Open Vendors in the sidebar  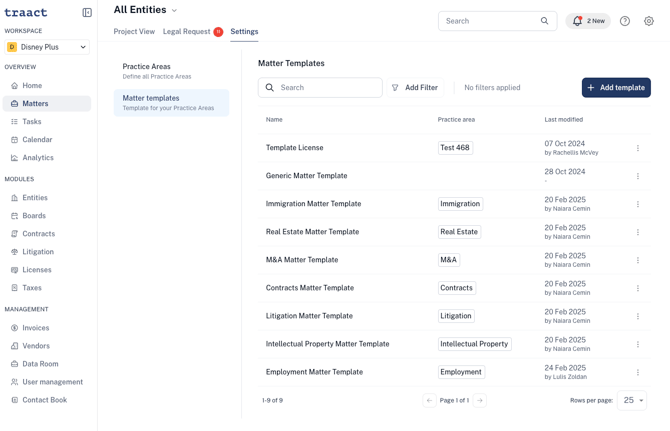coord(47,346)
